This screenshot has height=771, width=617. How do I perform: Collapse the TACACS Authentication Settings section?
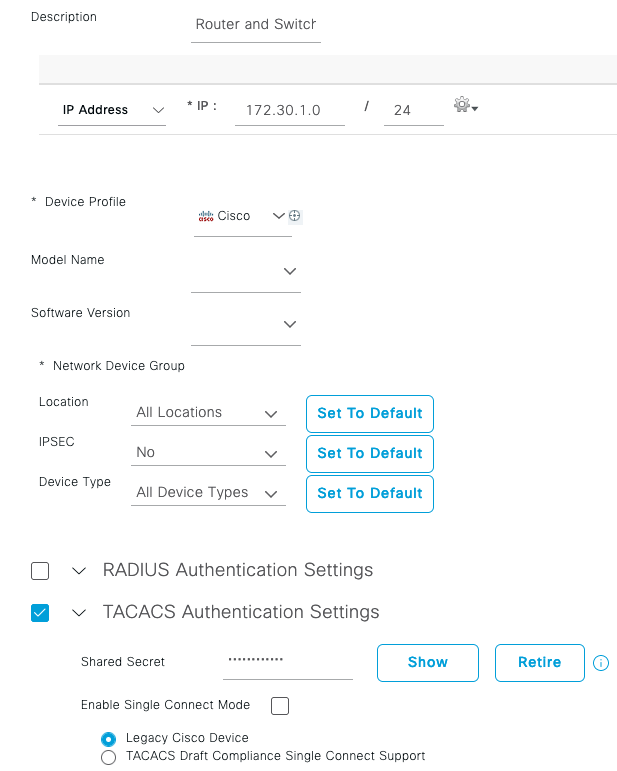point(79,613)
